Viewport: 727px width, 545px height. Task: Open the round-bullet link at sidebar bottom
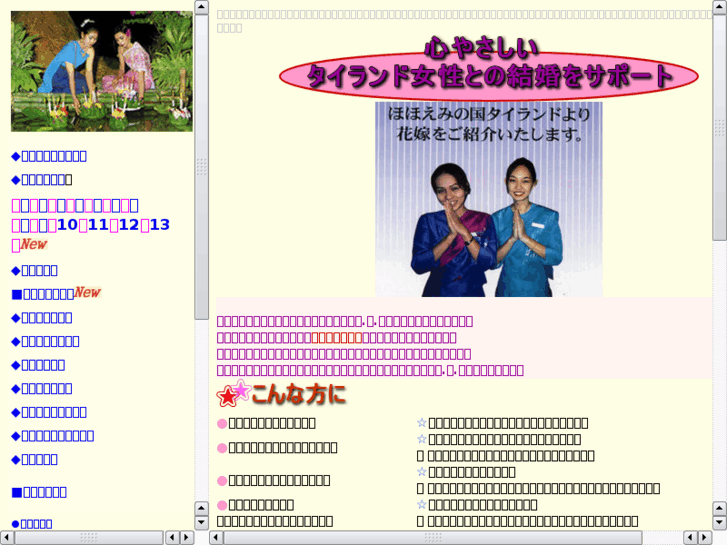32,524
